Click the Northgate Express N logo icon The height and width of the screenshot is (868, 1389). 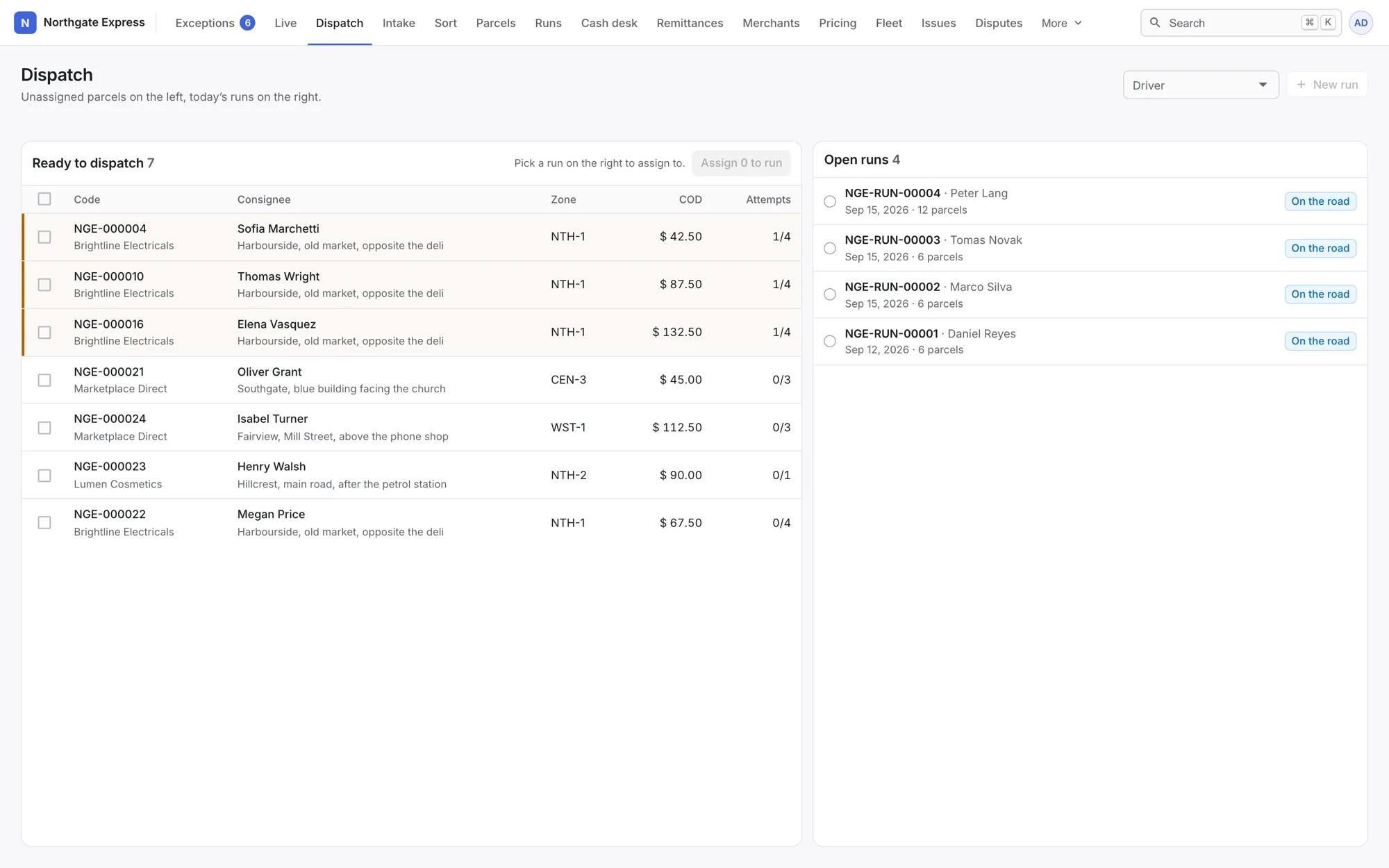pos(25,23)
